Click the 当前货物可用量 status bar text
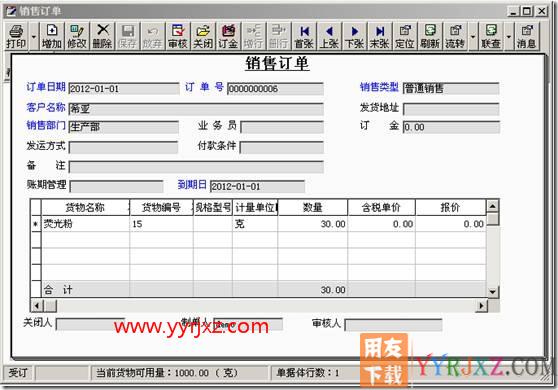558x390 pixels. (167, 373)
